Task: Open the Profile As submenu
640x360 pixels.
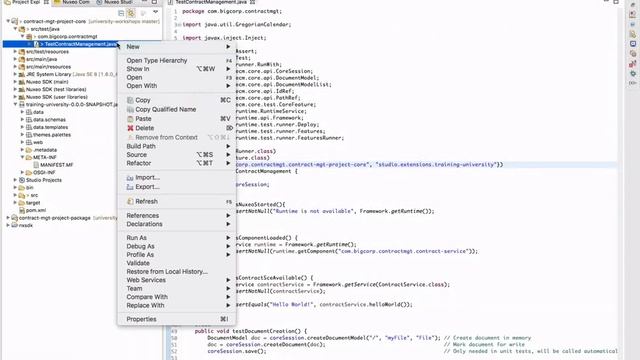Action: [177, 255]
